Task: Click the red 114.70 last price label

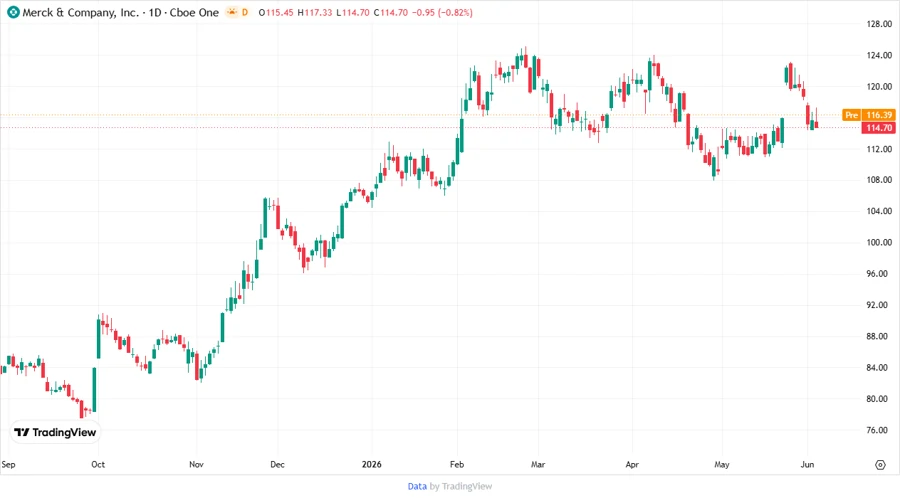Action: [879, 128]
